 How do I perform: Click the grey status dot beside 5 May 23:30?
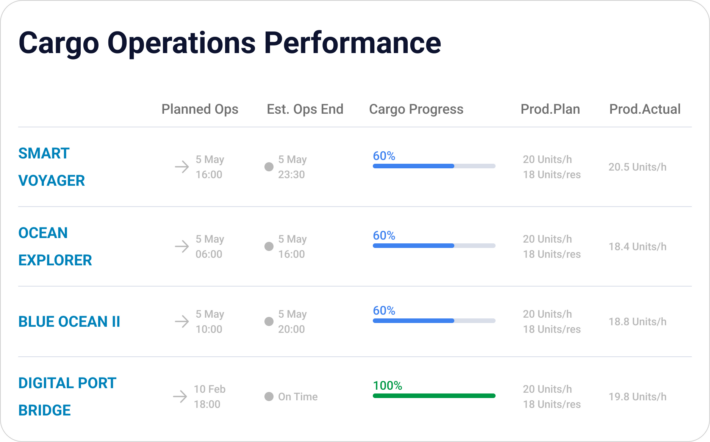(269, 167)
